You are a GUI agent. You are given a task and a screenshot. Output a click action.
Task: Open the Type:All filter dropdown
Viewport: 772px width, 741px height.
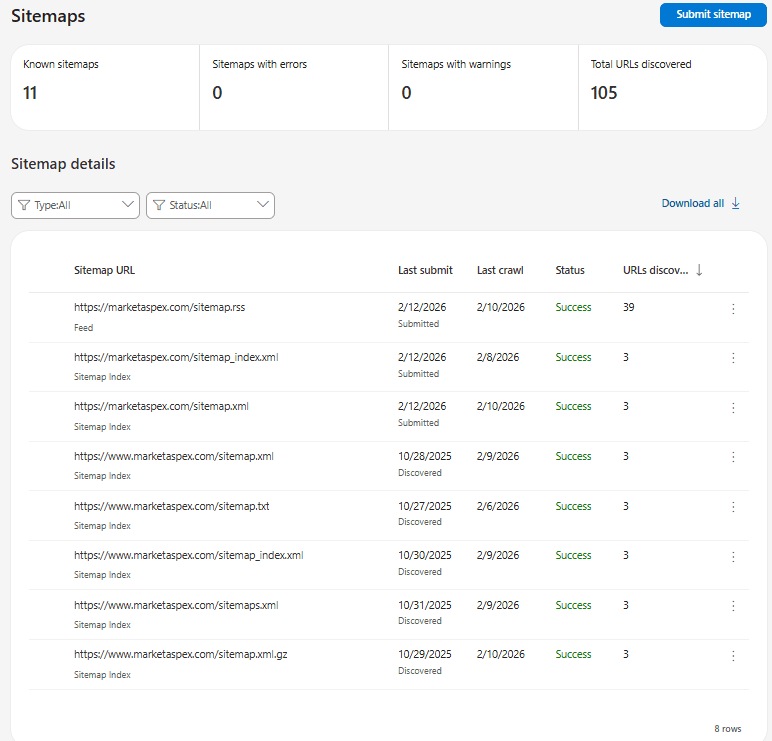[x=75, y=205]
